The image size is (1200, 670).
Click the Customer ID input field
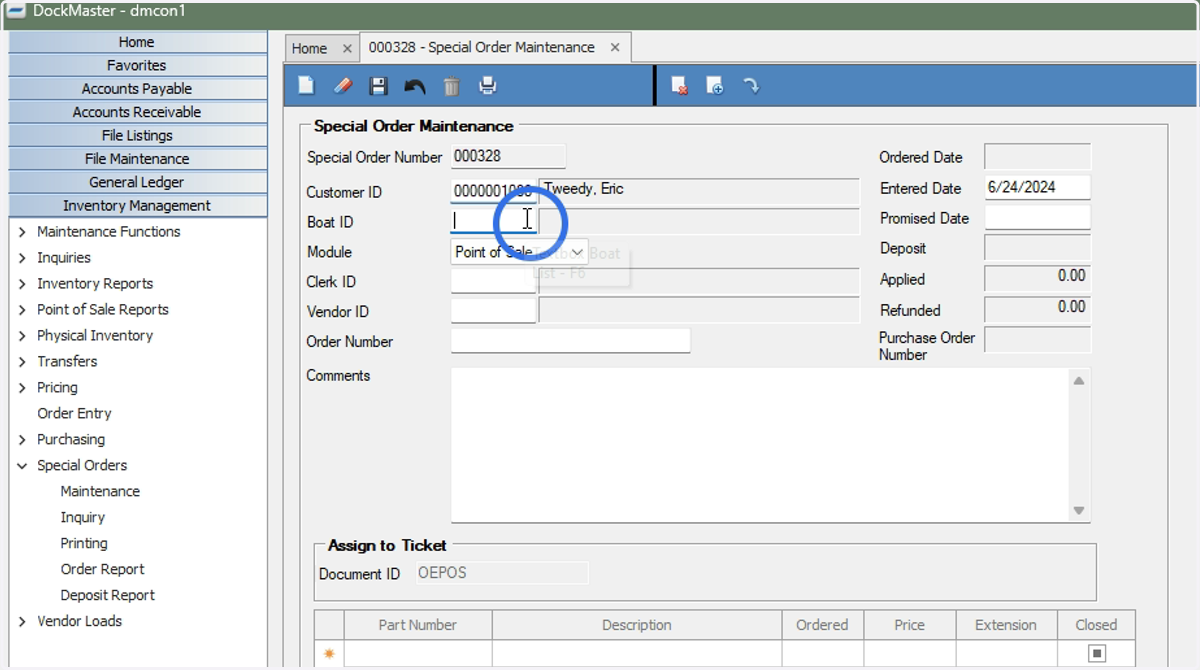pos(494,191)
